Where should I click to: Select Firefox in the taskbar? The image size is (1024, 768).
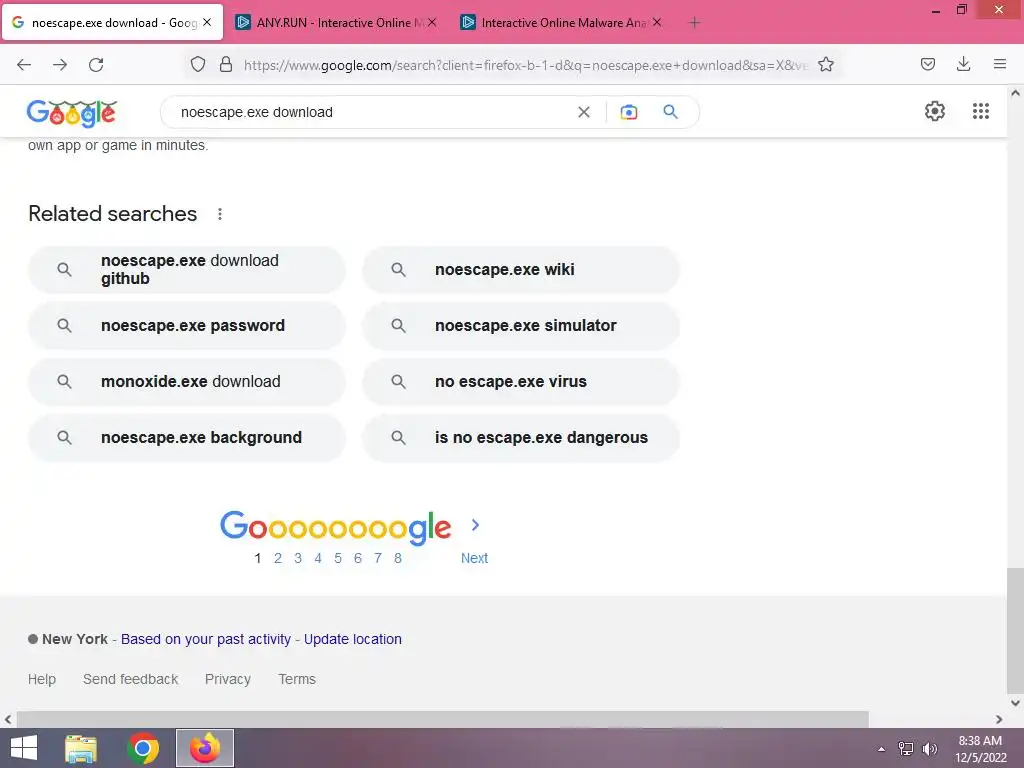(x=205, y=748)
